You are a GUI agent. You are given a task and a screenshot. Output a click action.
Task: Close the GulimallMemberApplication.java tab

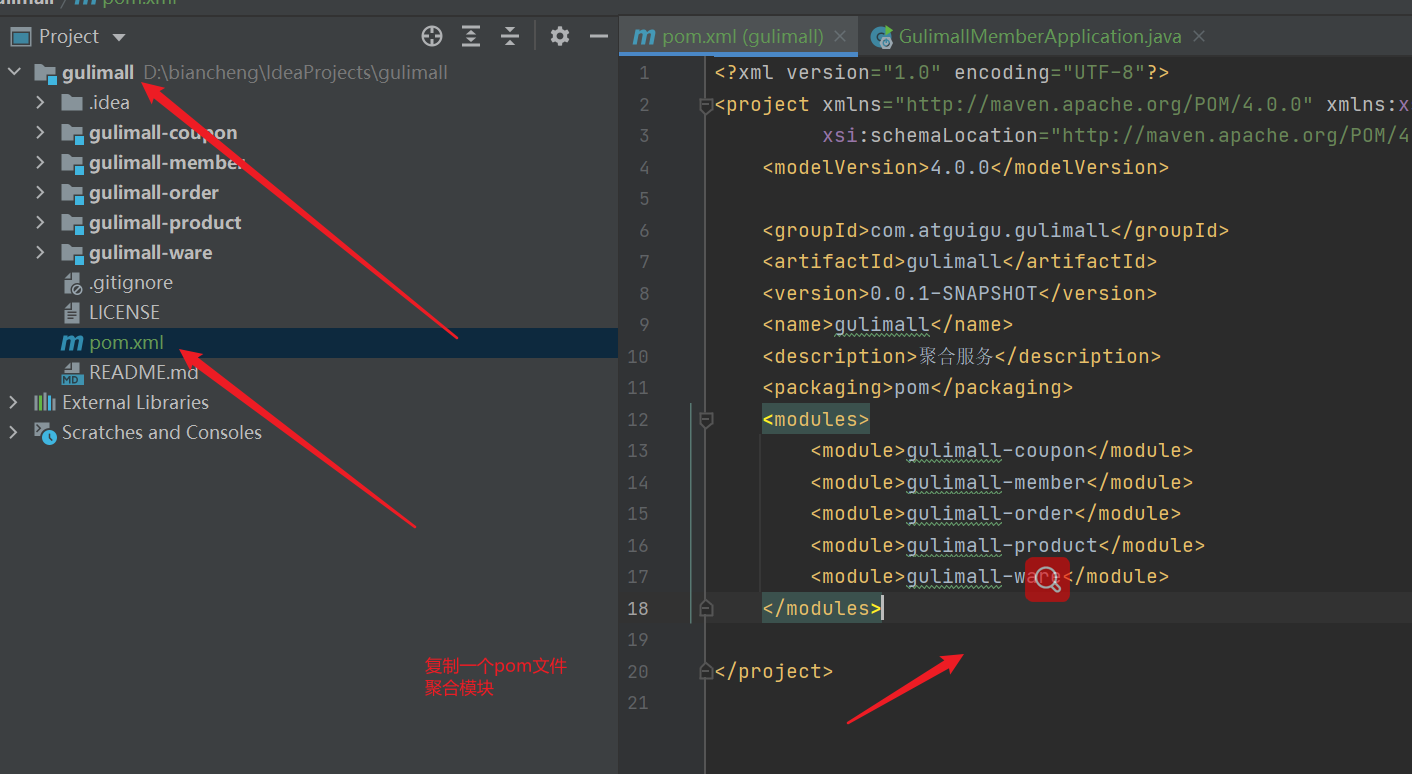(1199, 36)
